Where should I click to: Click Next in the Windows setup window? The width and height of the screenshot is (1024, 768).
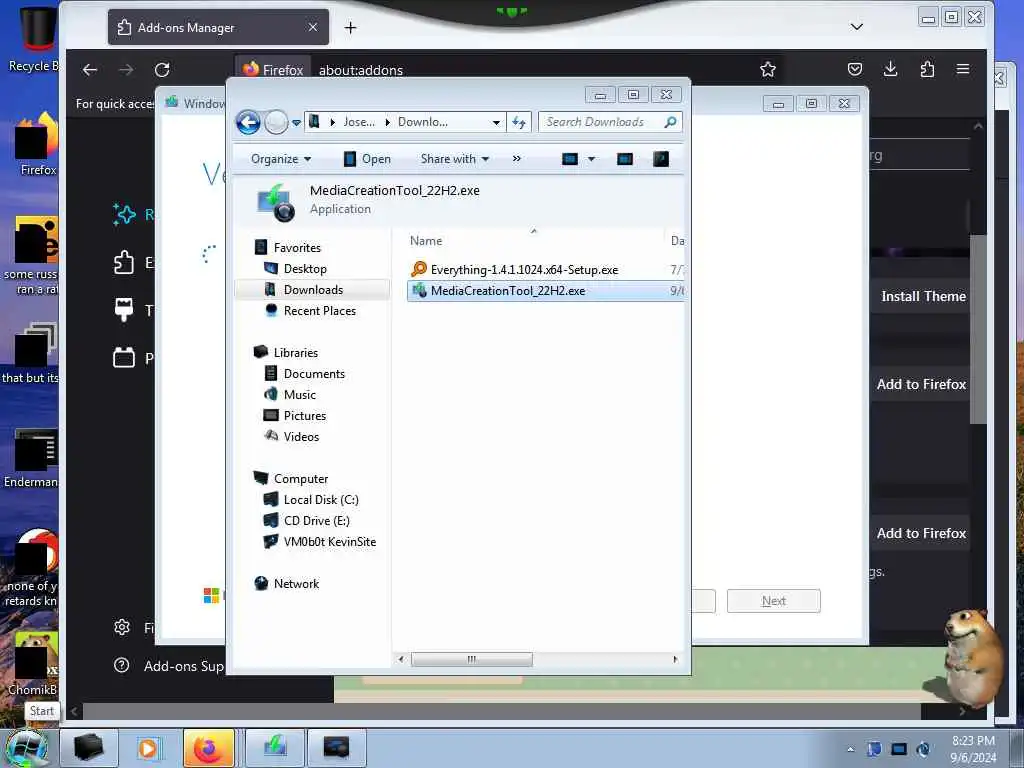[774, 601]
